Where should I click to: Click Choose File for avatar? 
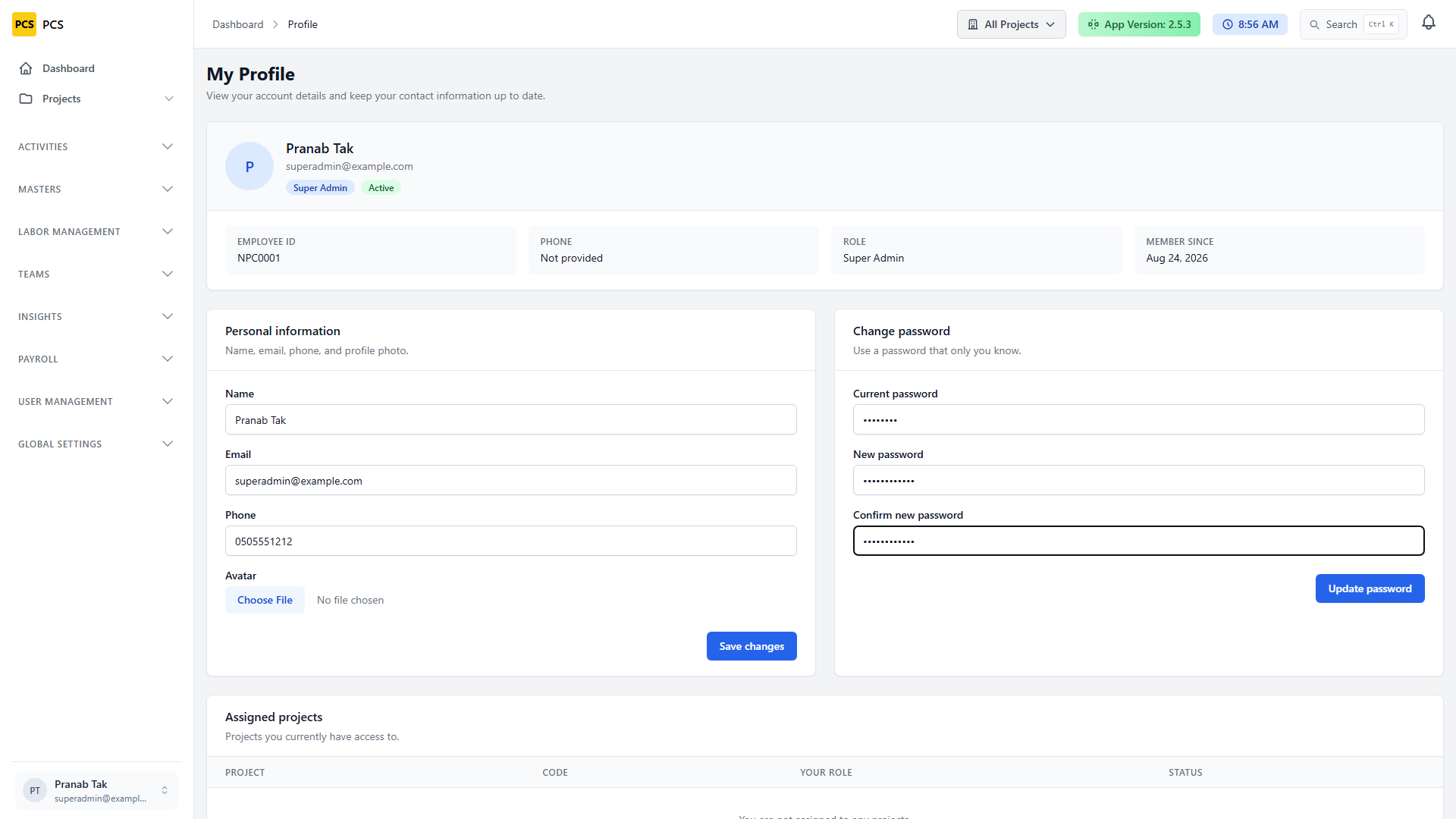pos(265,600)
